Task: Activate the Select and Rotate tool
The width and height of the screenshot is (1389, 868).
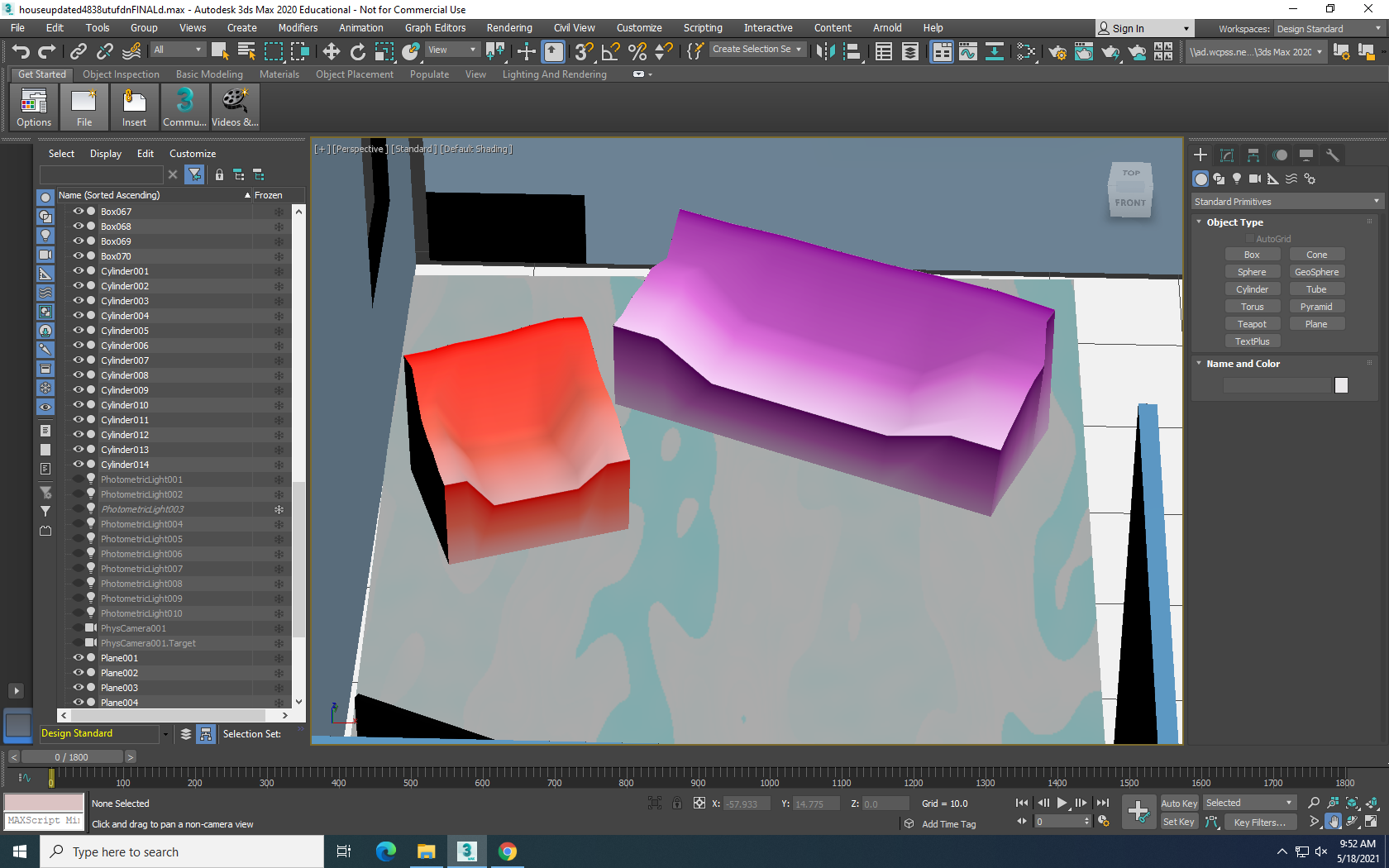Action: (357, 51)
